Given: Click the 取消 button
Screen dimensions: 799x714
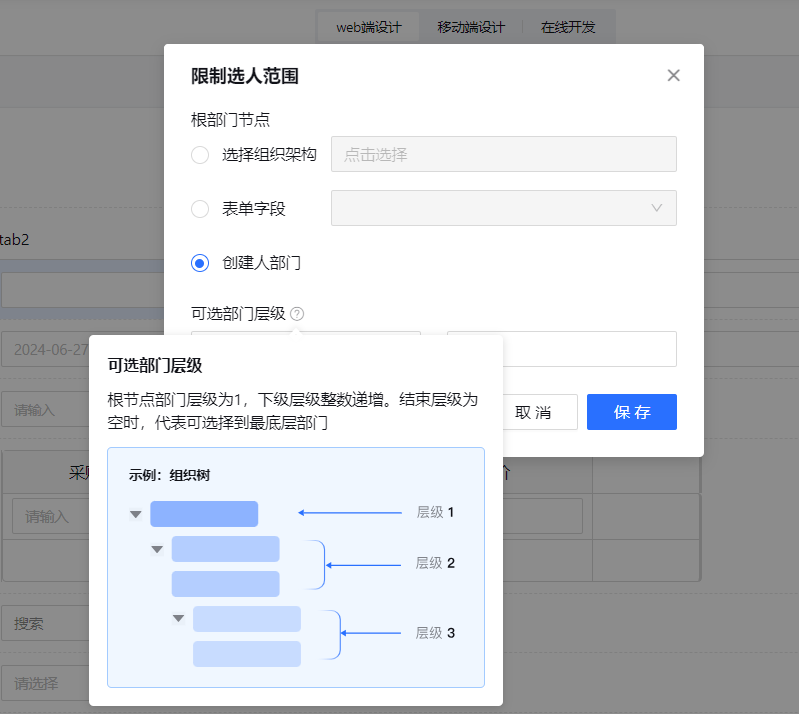Looking at the screenshot, I should pyautogui.click(x=534, y=412).
